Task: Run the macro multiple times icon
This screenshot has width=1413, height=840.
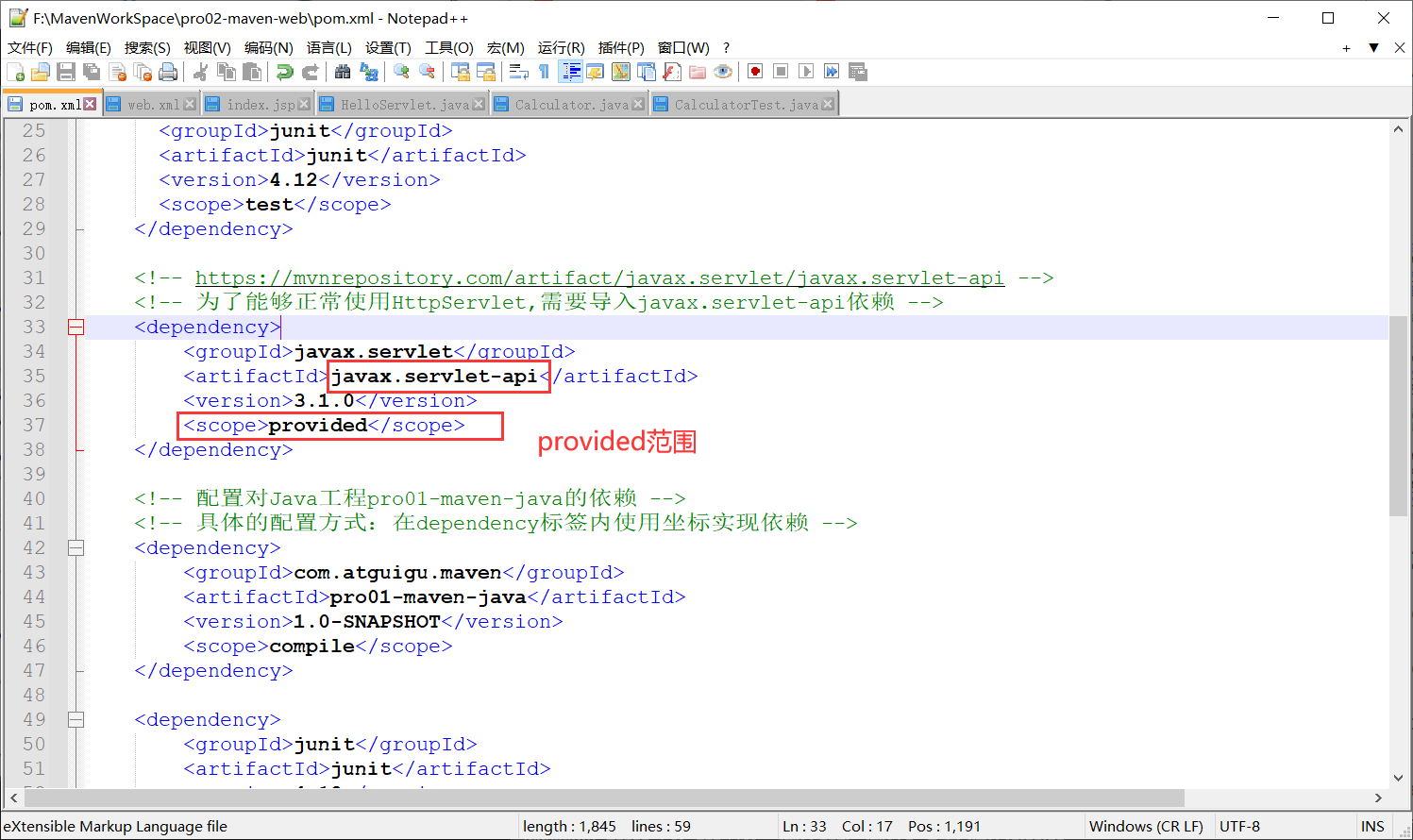Action: coord(832,72)
